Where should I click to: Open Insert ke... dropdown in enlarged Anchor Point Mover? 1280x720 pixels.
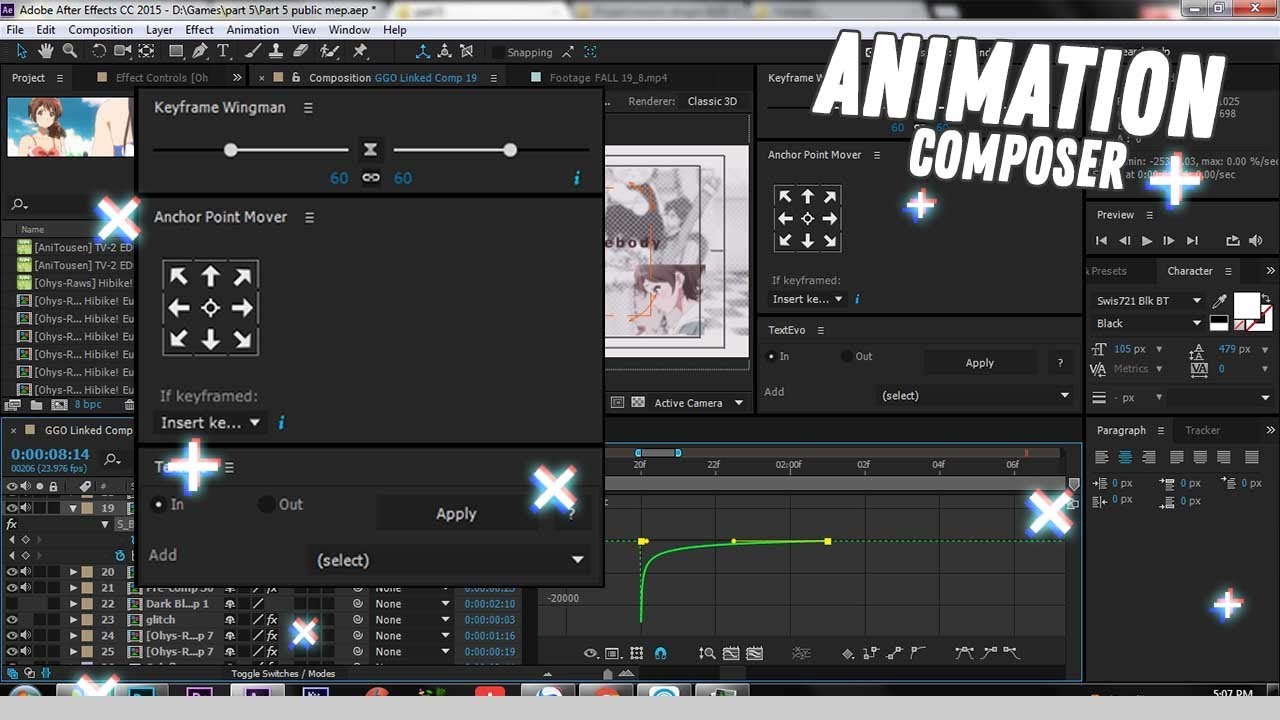tap(210, 423)
